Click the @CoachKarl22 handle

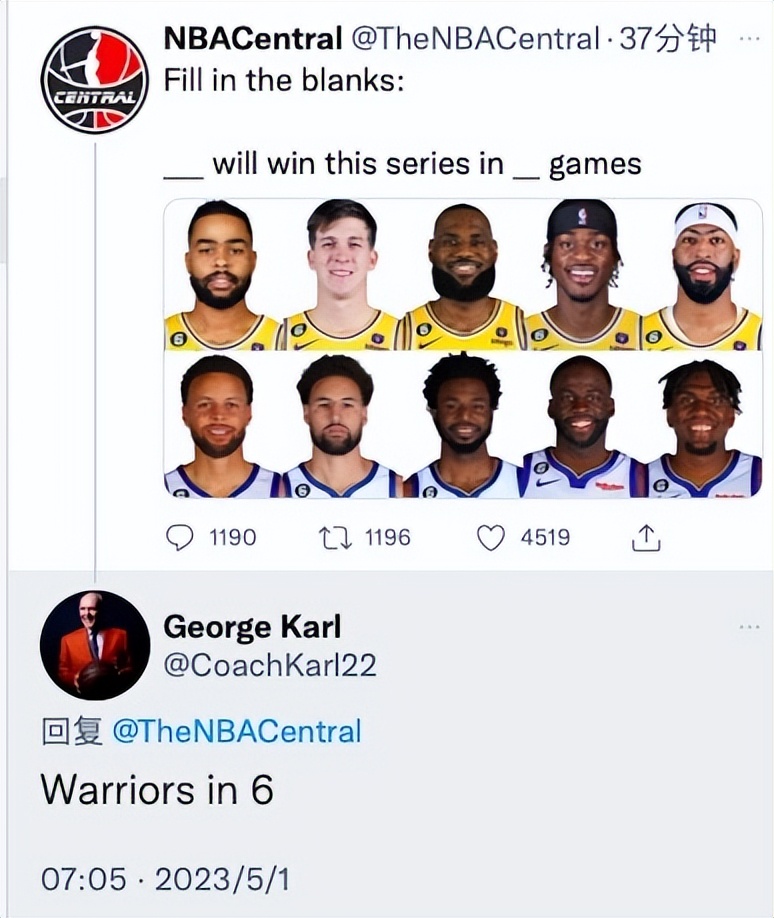point(270,664)
